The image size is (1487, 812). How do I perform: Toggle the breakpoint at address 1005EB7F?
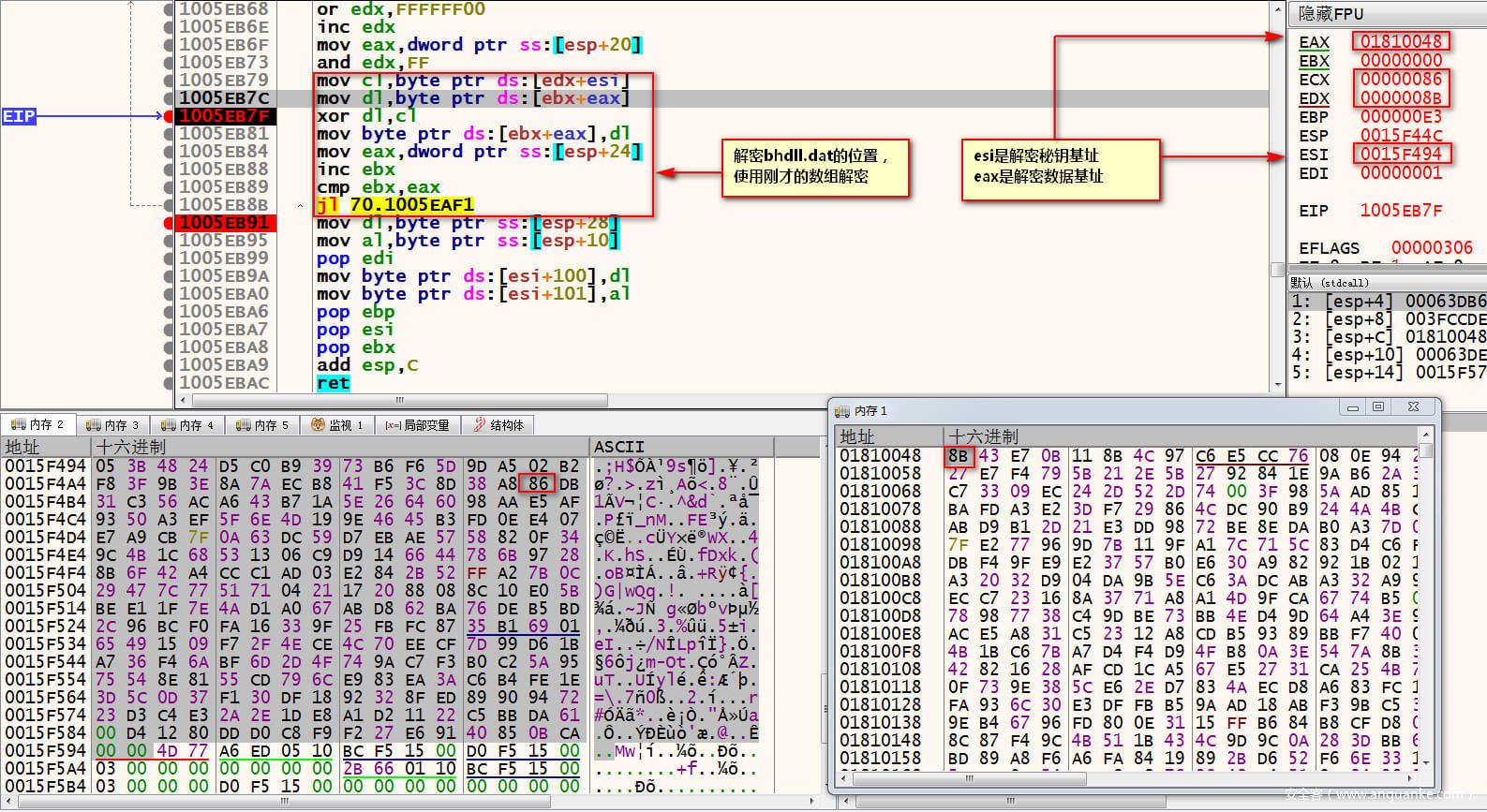(169, 116)
